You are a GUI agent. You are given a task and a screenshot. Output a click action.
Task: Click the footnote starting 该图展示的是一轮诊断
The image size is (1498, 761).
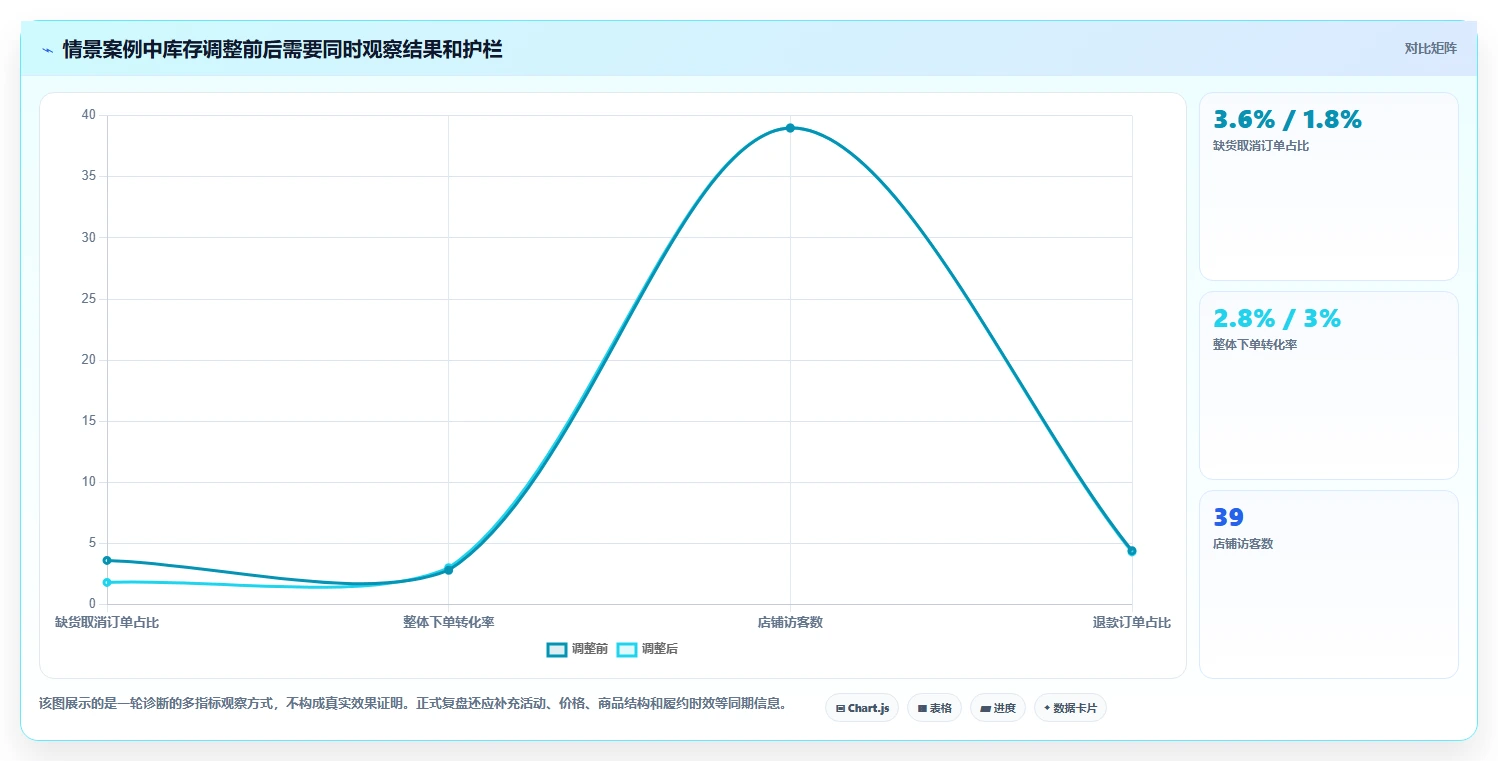[x=413, y=703]
